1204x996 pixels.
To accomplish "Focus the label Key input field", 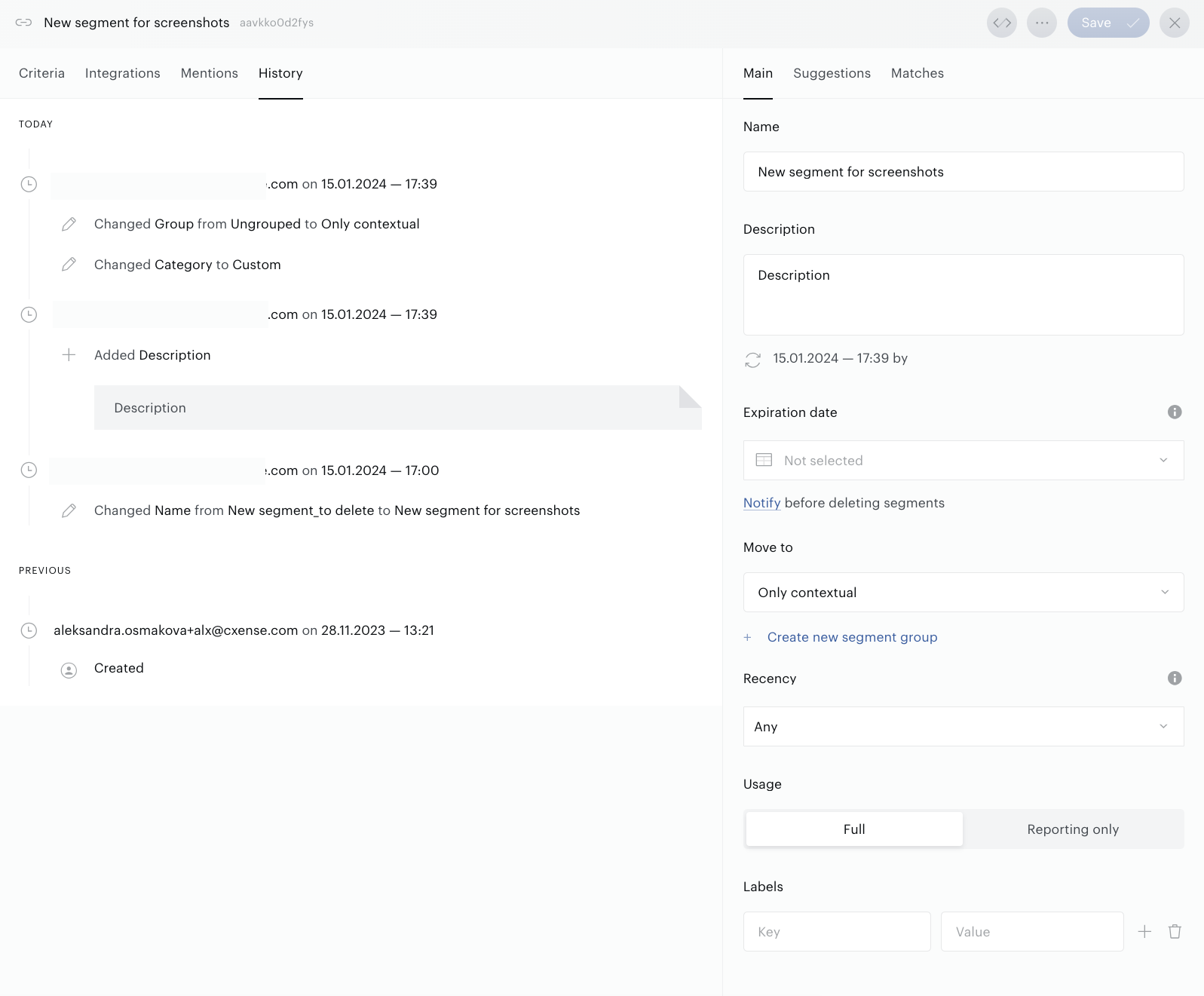I will pyautogui.click(x=837, y=931).
